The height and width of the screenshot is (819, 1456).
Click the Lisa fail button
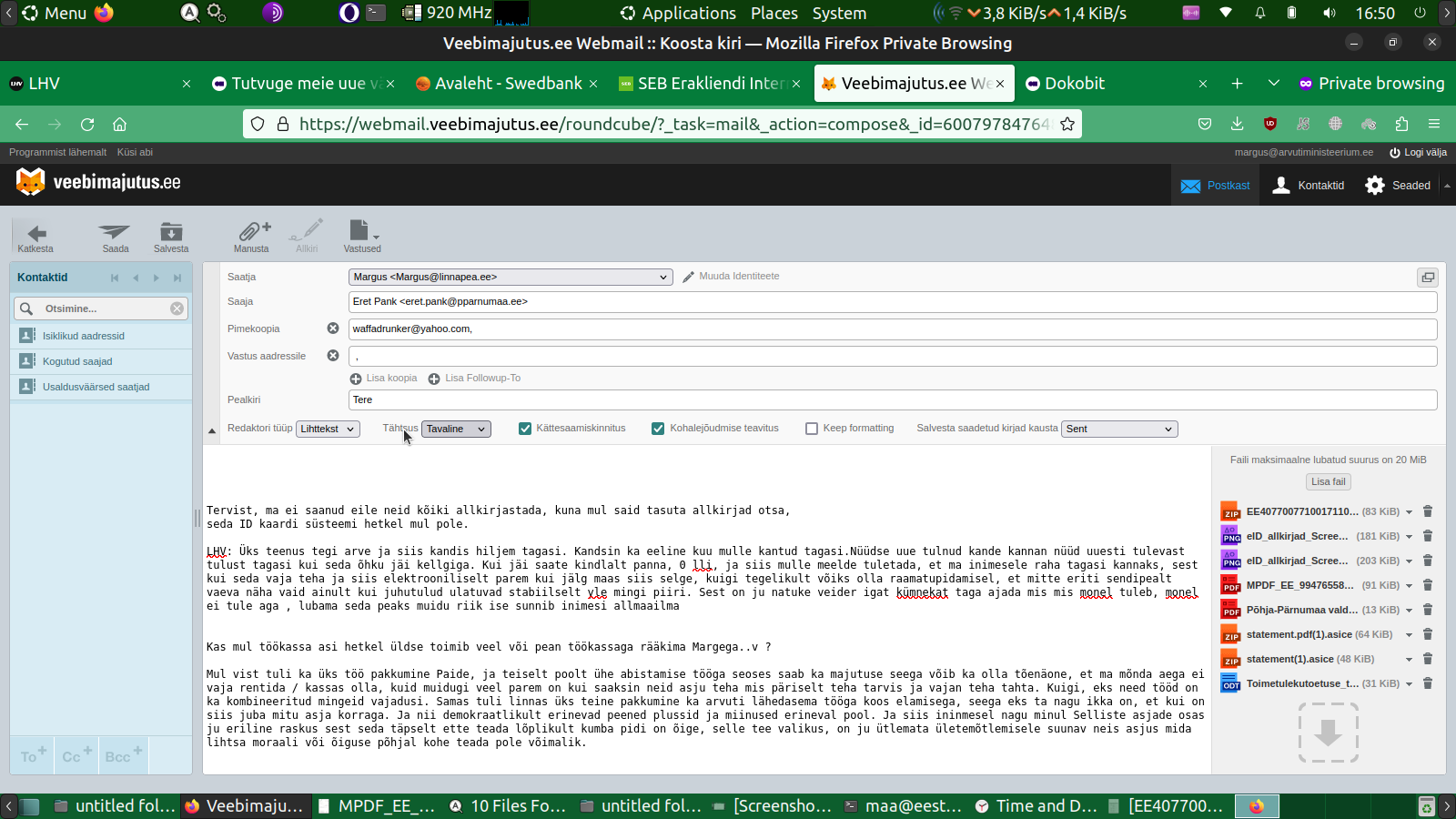(x=1328, y=481)
